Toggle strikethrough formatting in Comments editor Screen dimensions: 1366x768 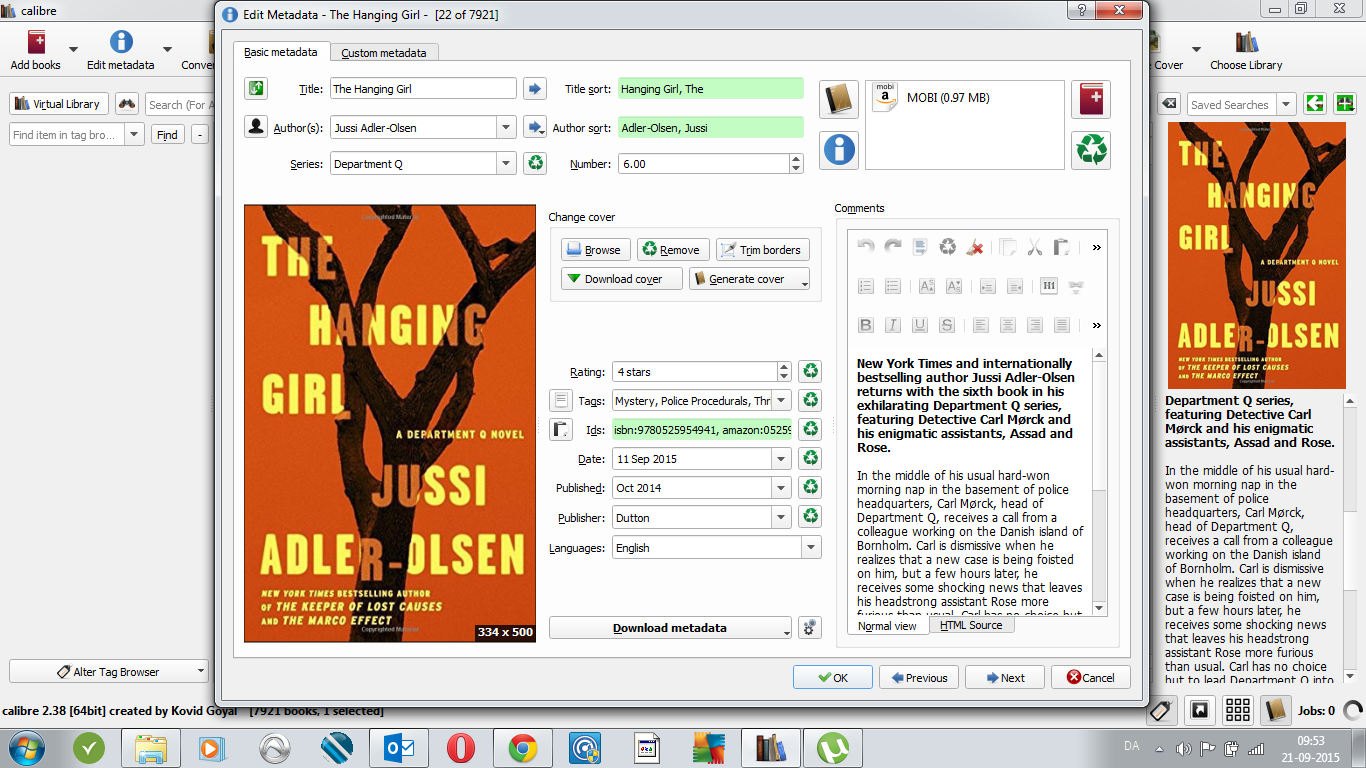(947, 325)
